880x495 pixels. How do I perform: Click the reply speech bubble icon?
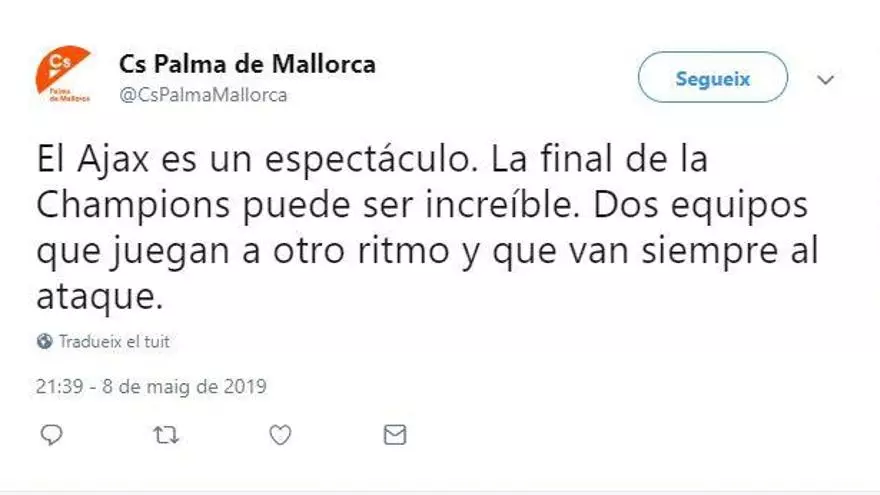(x=52, y=435)
